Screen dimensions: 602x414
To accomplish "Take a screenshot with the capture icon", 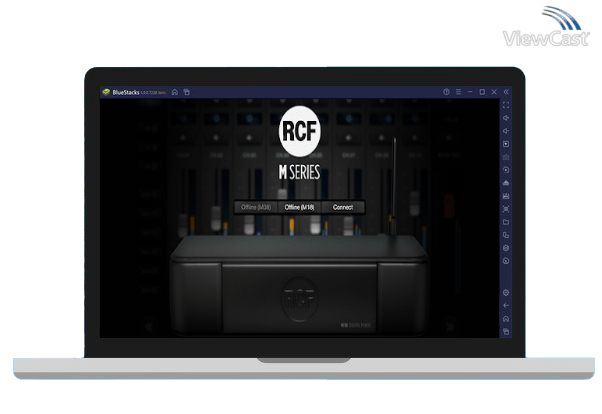I will point(506,209).
